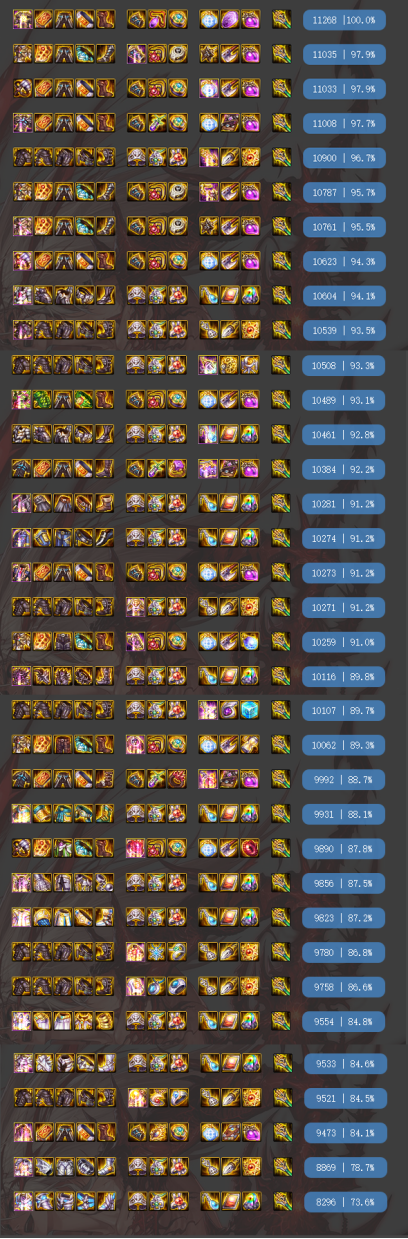Select the first armor icon in the 8296 row
The image size is (408, 1239).
pos(22,1200)
